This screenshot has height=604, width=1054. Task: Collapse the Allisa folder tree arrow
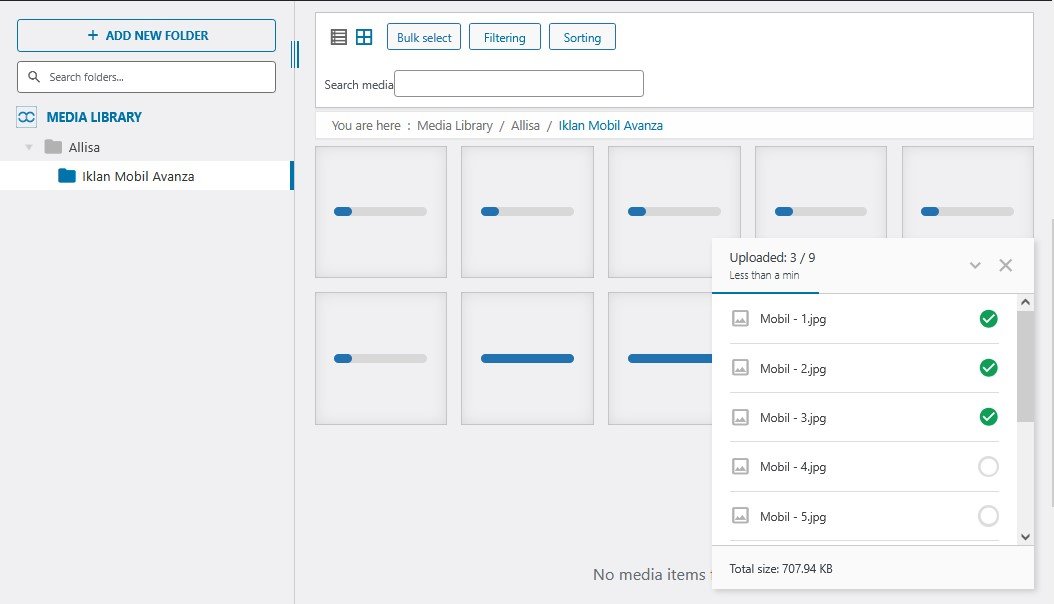click(29, 147)
